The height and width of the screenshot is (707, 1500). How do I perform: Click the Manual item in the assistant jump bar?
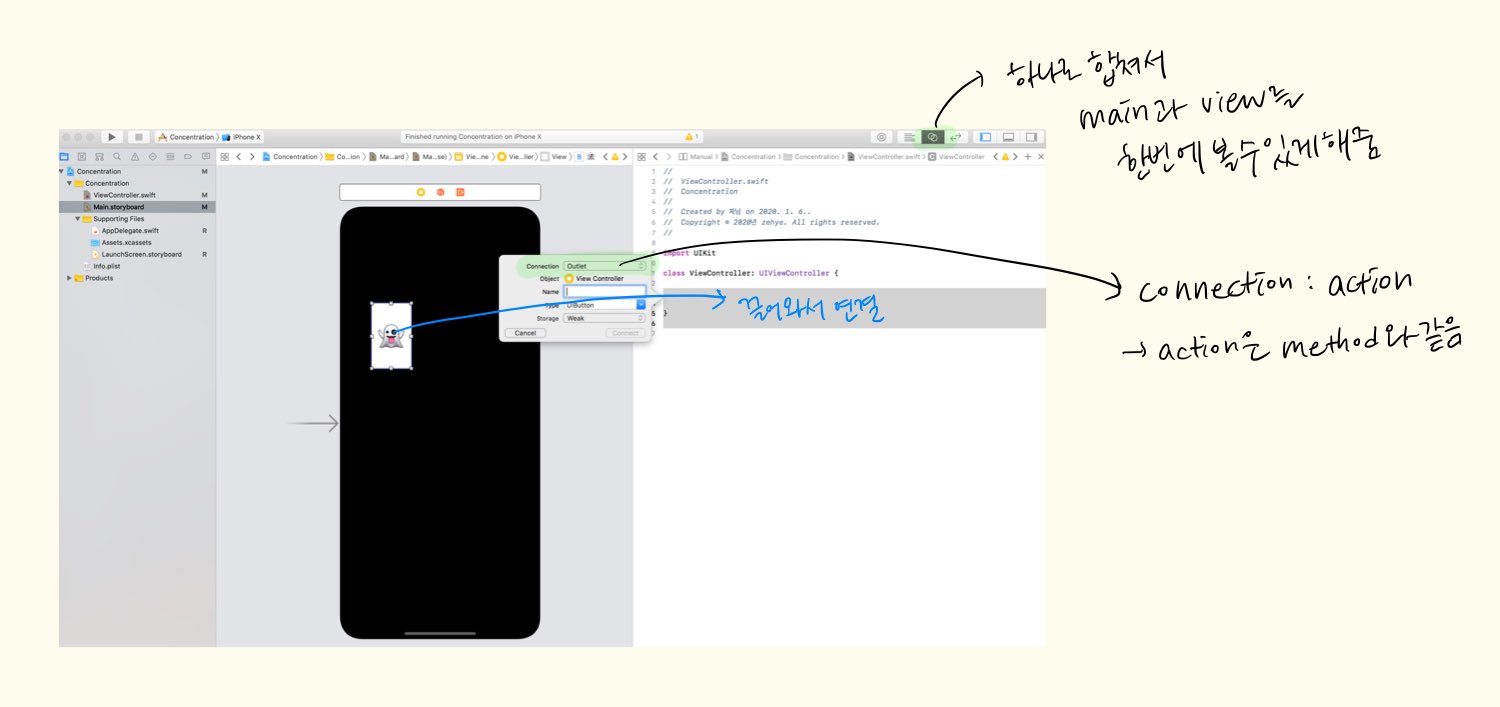[x=695, y=157]
